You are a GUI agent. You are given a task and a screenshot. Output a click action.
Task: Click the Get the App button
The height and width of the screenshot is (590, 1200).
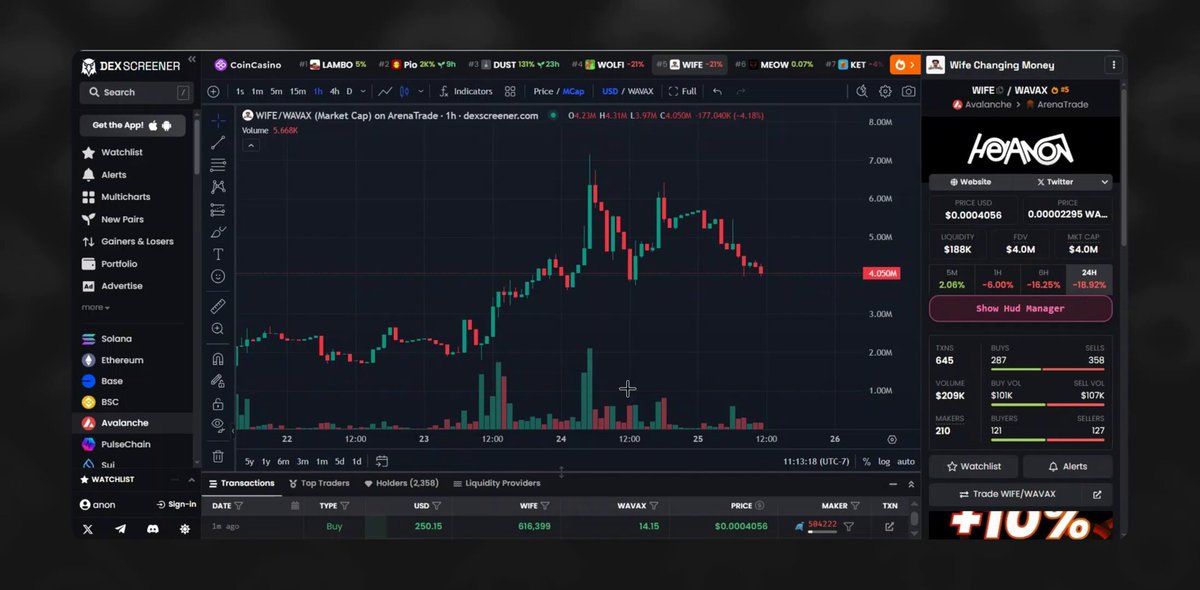tap(135, 125)
